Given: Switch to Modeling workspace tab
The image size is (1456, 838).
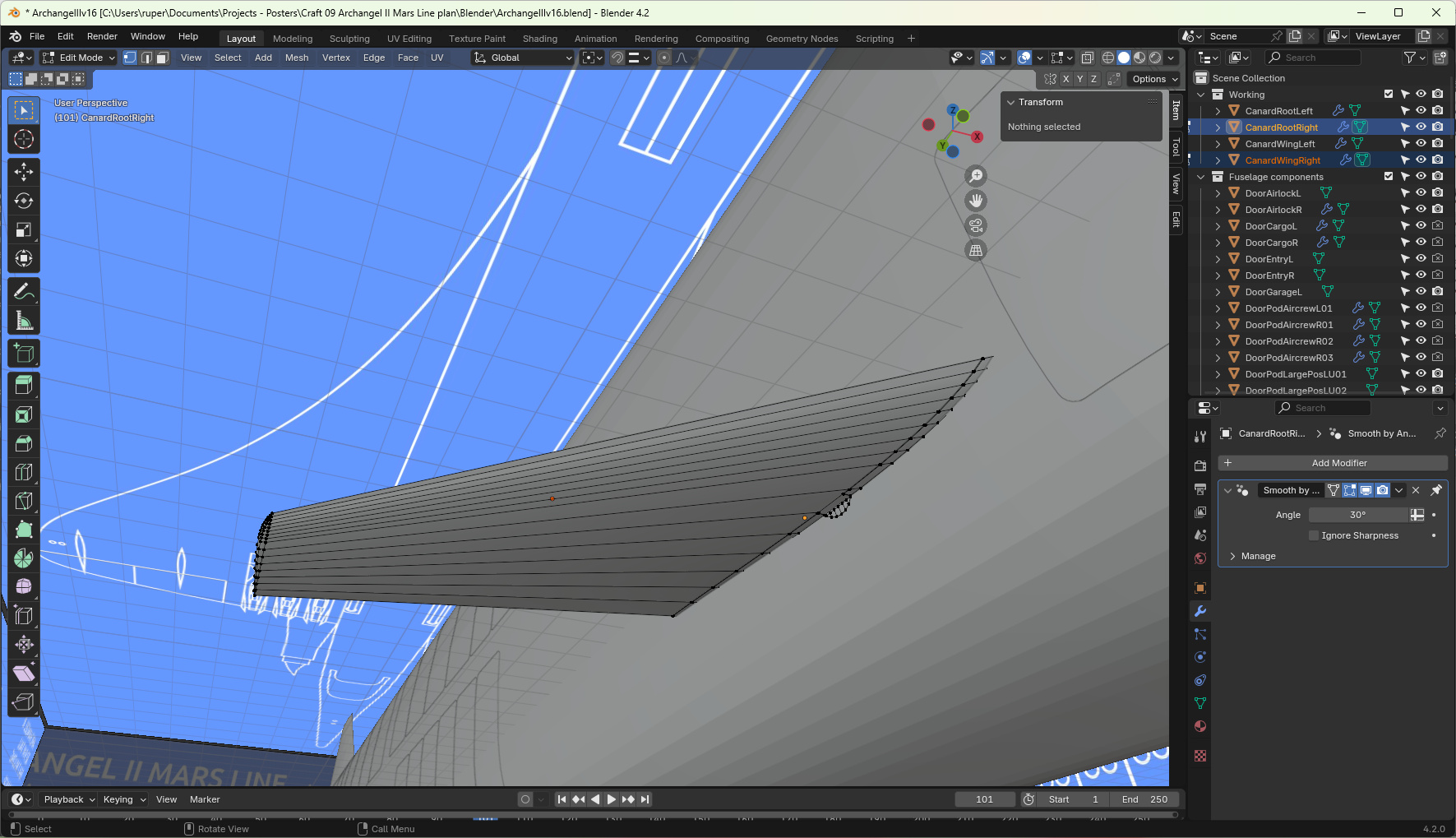Looking at the screenshot, I should coord(293,39).
